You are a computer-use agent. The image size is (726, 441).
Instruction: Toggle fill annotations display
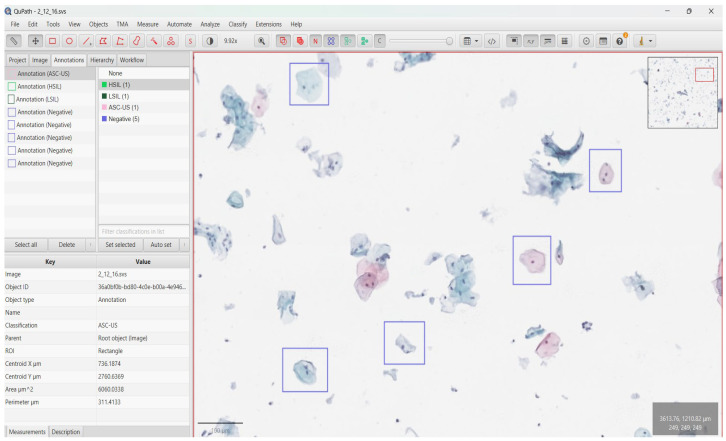[x=300, y=41]
